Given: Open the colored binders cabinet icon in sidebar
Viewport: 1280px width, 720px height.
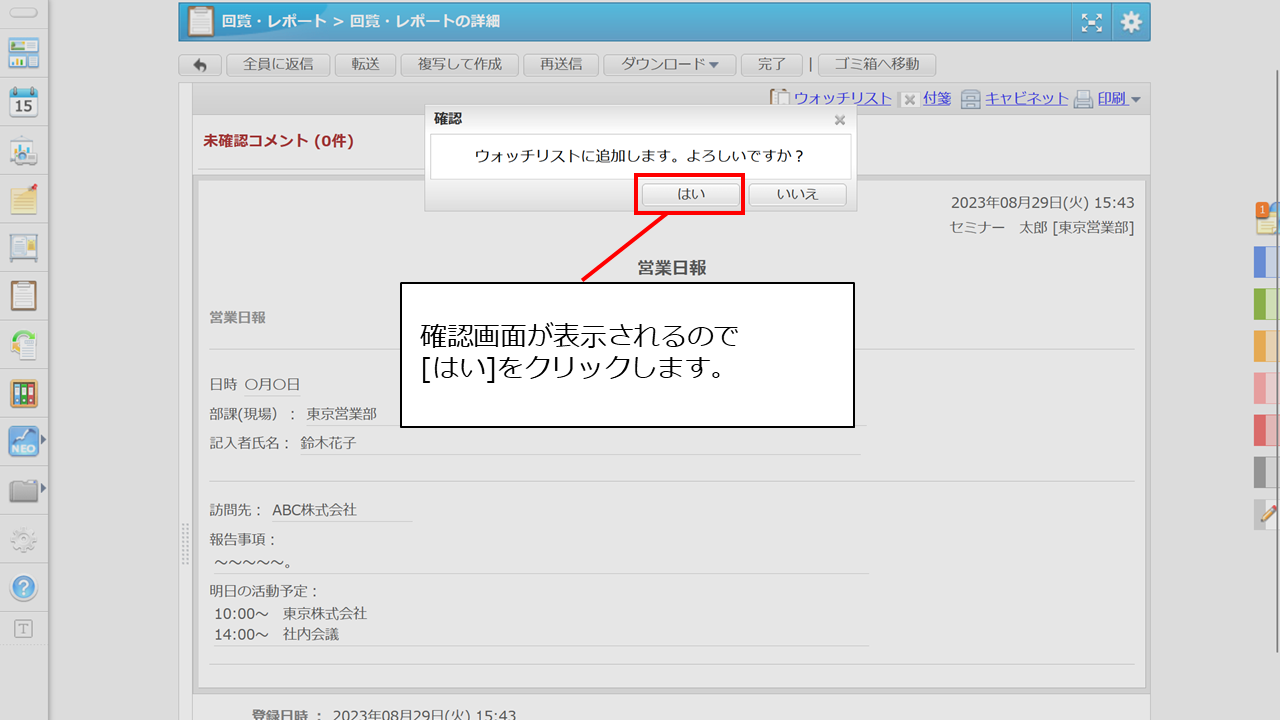Looking at the screenshot, I should click(x=23, y=393).
